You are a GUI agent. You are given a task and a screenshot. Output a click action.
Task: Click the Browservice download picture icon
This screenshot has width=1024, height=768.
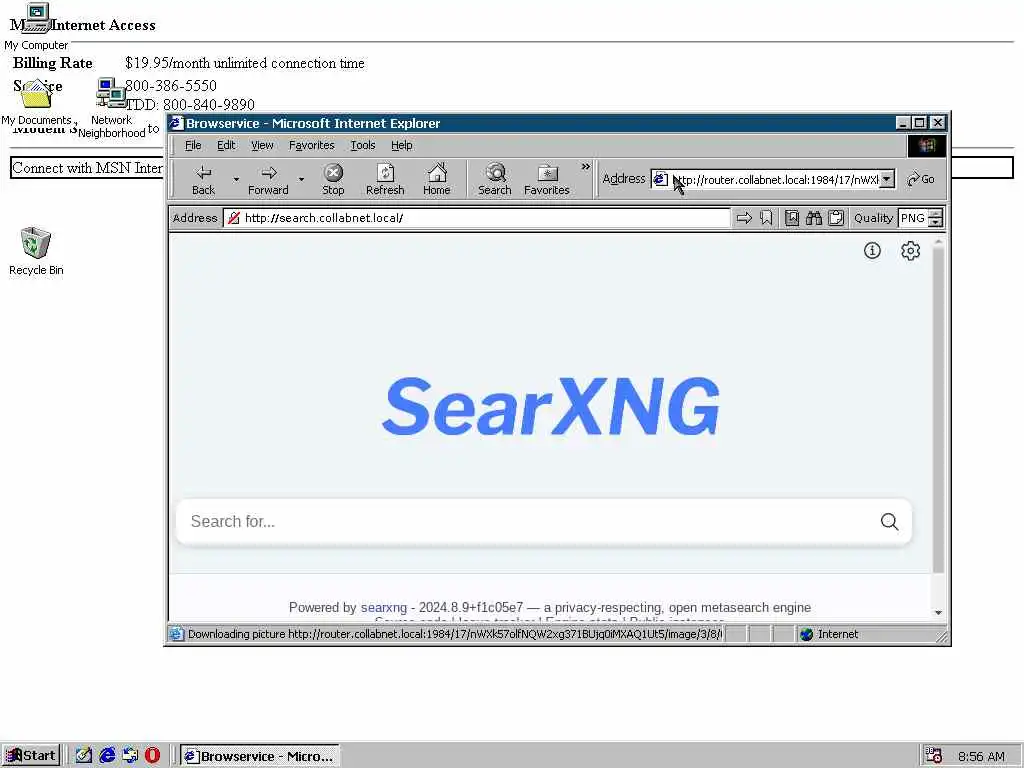792,218
